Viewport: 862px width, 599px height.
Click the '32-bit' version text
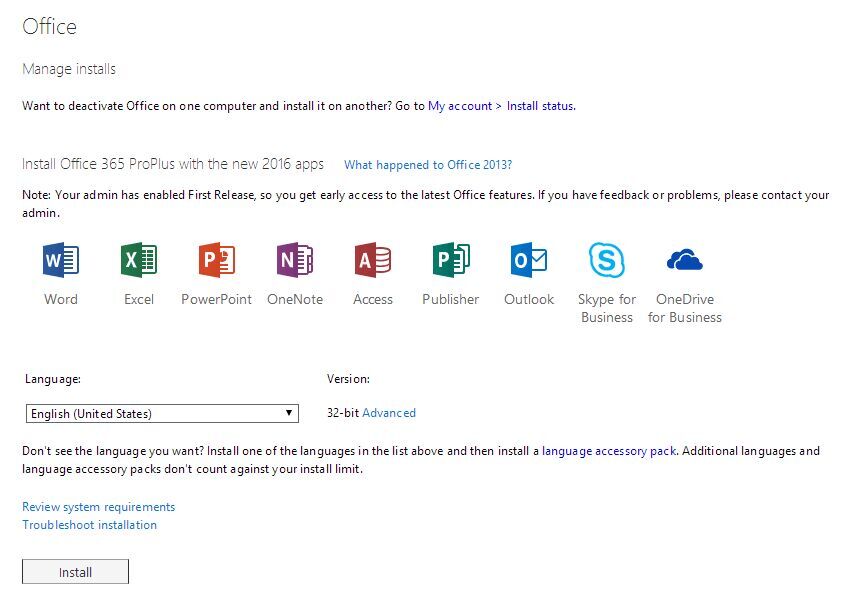pos(343,413)
